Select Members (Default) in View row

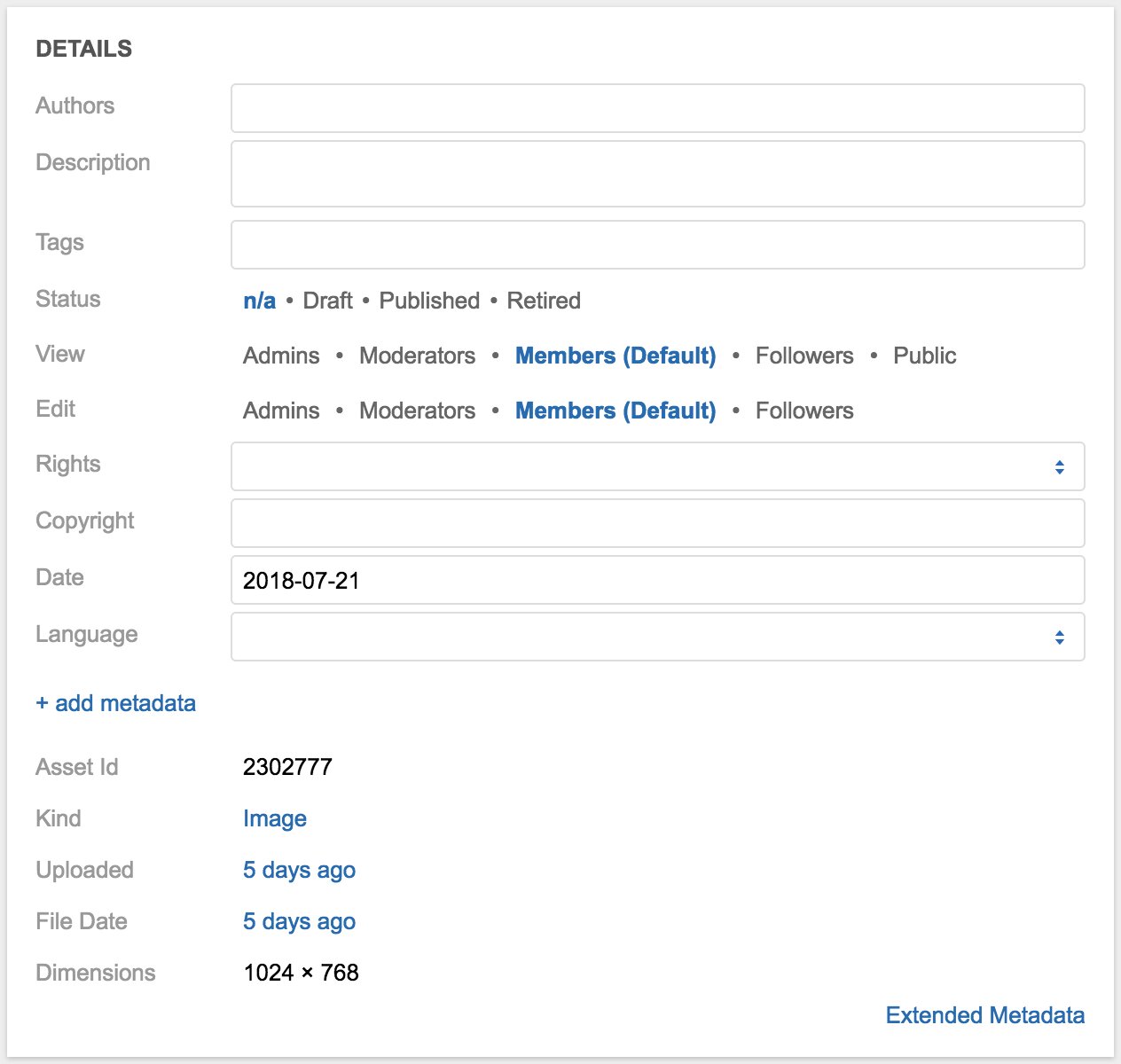tap(615, 356)
